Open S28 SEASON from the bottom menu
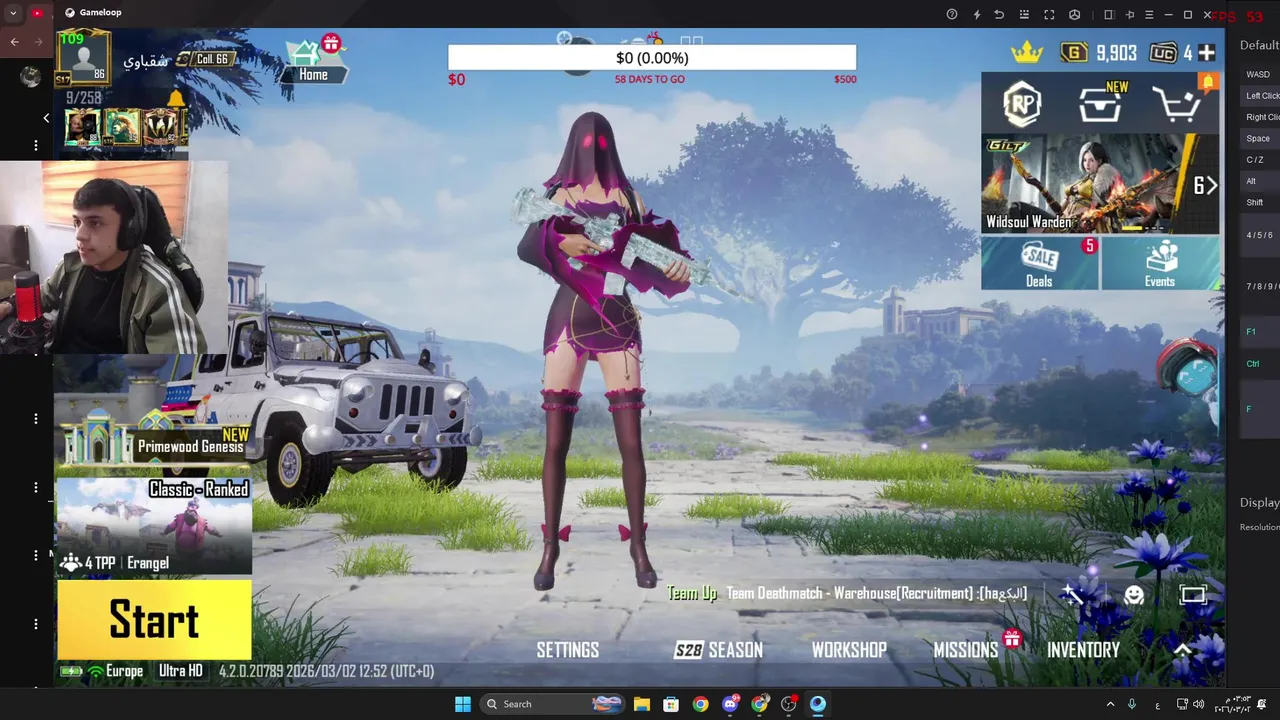 pos(719,650)
